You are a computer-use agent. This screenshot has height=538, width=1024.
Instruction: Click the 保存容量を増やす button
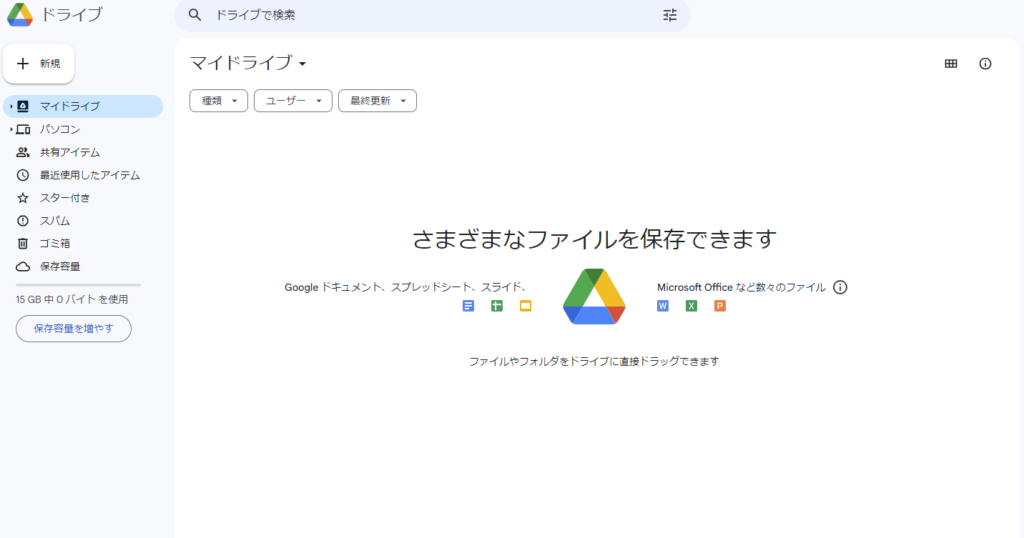click(x=74, y=328)
